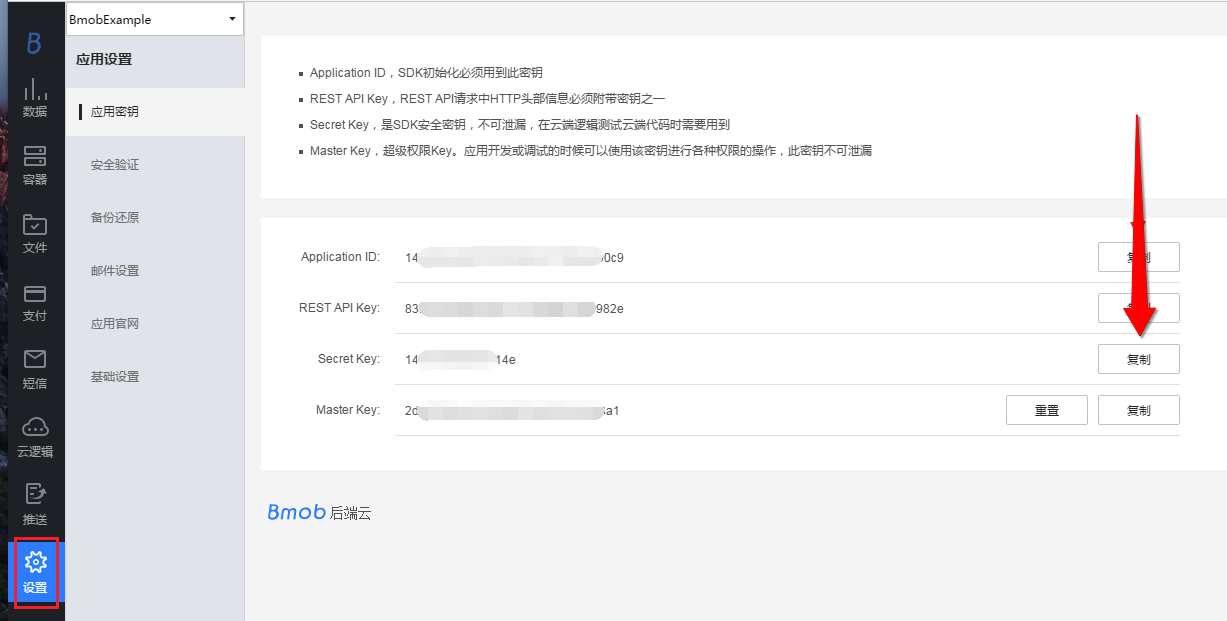Select the 应用密钥 menu item
This screenshot has height=621, width=1227.
tap(115, 112)
